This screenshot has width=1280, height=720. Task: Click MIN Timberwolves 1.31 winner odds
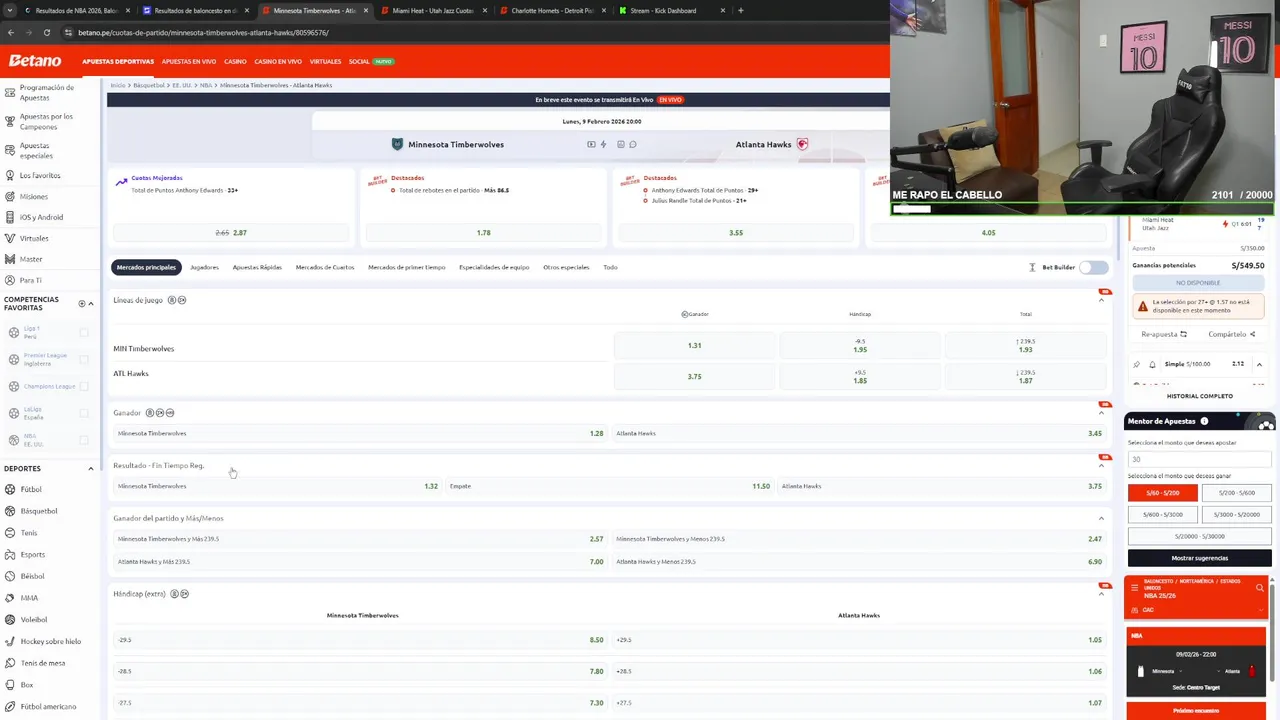point(694,345)
